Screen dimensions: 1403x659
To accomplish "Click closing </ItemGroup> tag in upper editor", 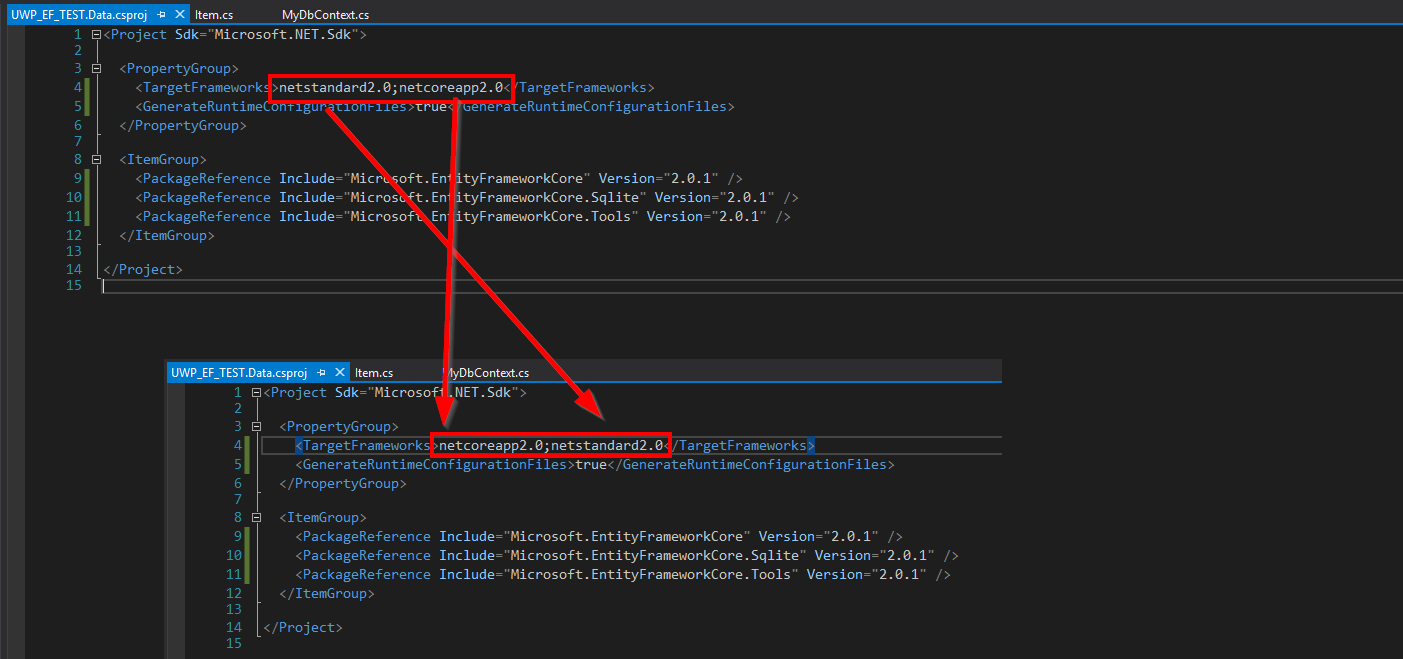I will click(x=167, y=236).
